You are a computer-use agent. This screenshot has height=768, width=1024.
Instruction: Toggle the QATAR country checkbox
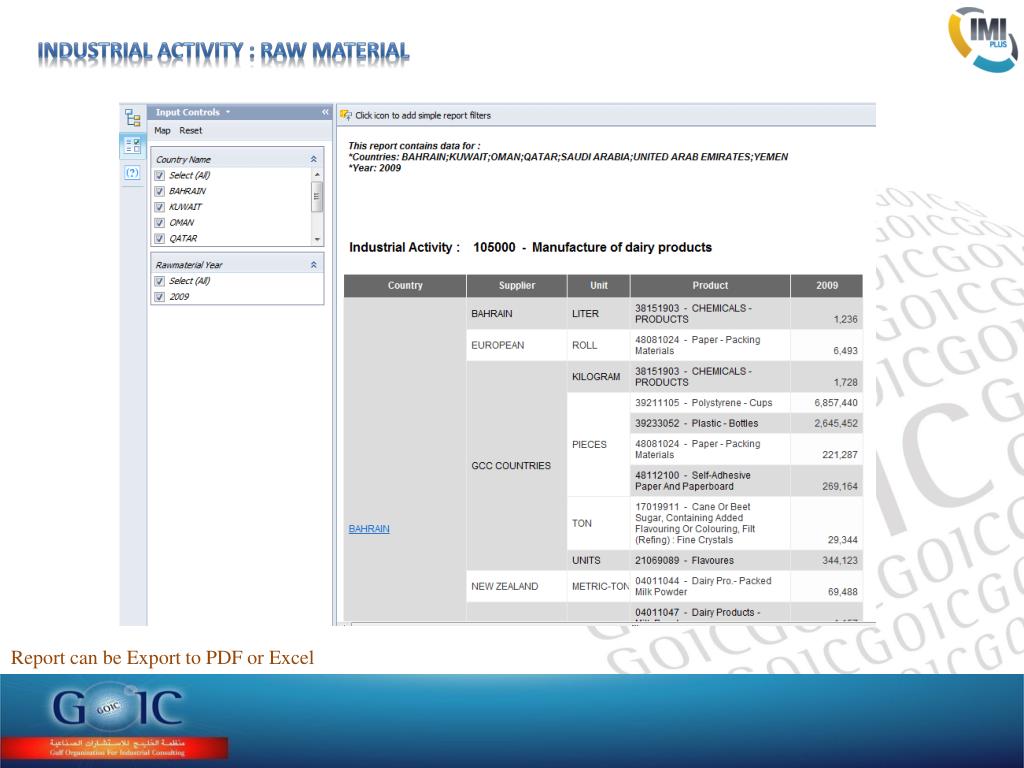pyautogui.click(x=160, y=239)
